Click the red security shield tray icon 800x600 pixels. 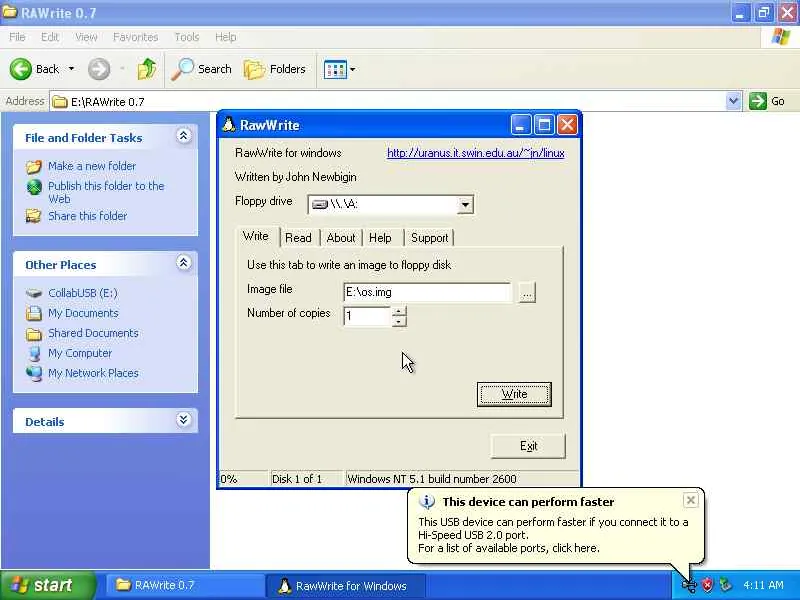click(x=707, y=585)
